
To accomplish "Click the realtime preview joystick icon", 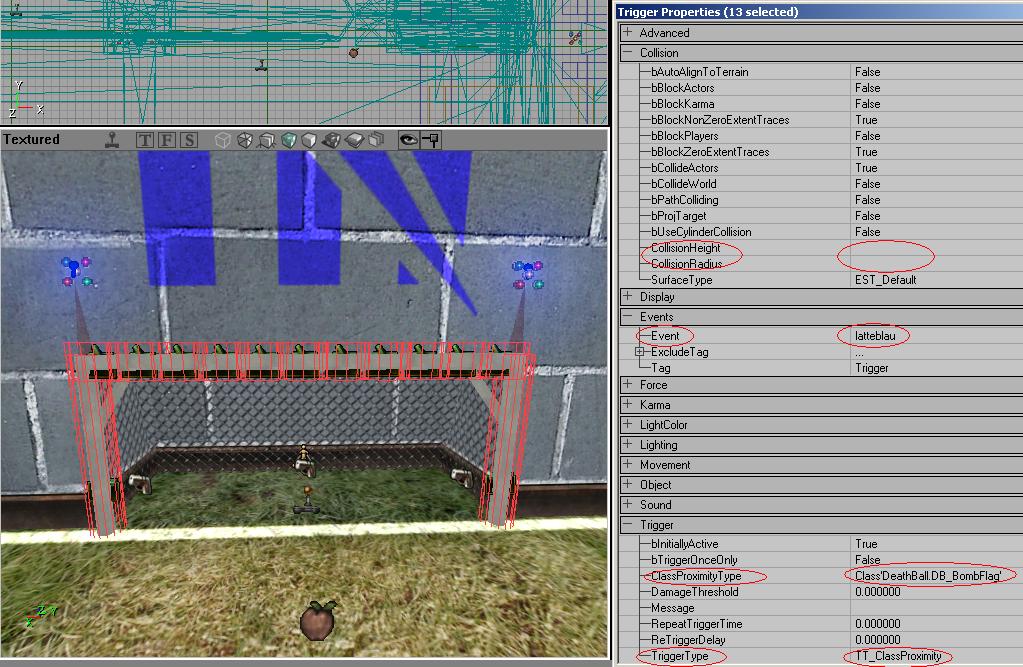I will 114,140.
